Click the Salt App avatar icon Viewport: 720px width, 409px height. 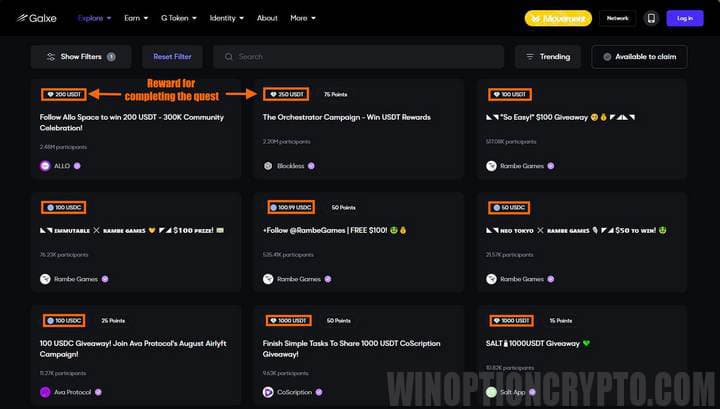coord(491,392)
